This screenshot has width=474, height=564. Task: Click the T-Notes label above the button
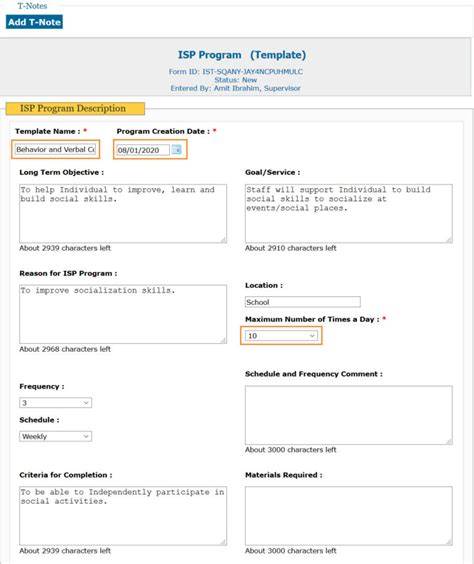32,6
